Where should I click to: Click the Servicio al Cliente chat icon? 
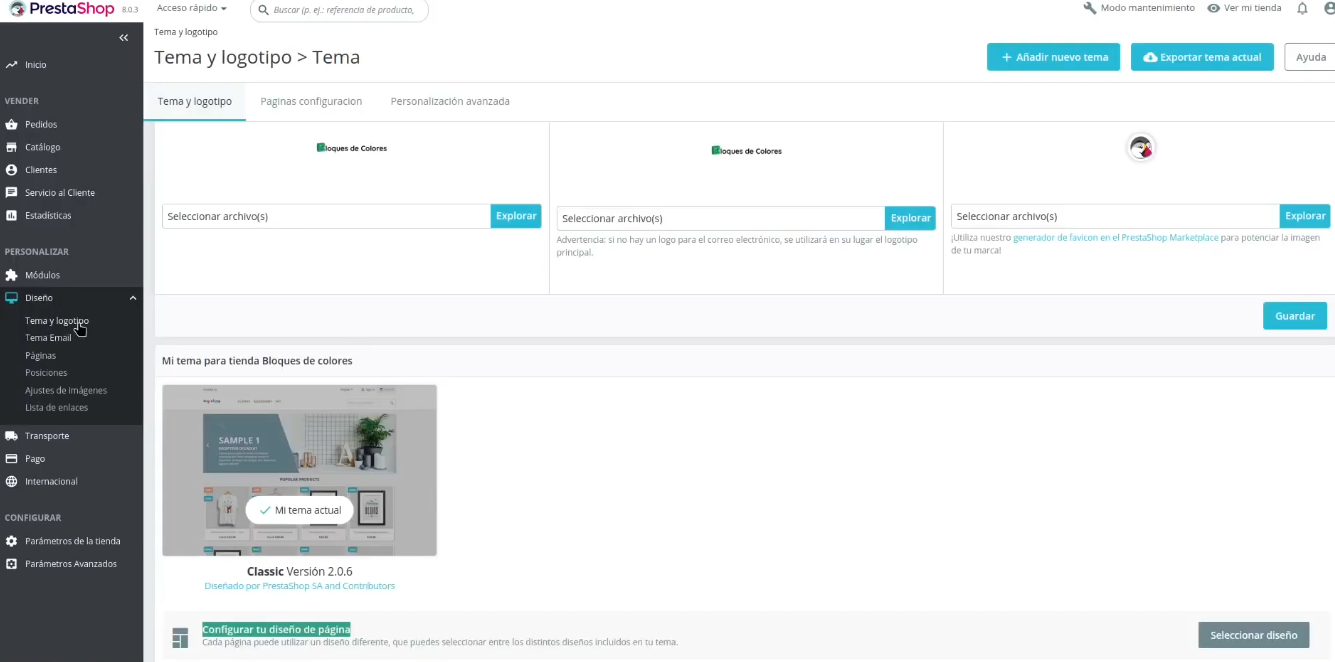click(11, 192)
